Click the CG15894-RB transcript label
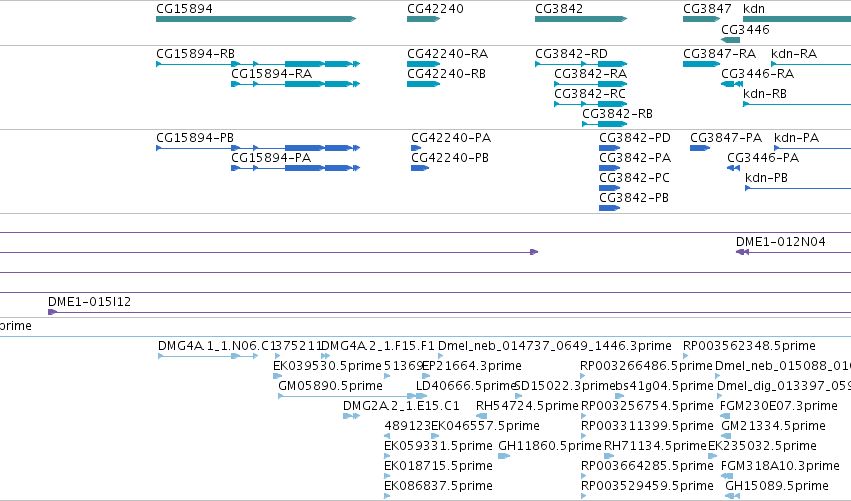851x501 pixels. pos(195,54)
